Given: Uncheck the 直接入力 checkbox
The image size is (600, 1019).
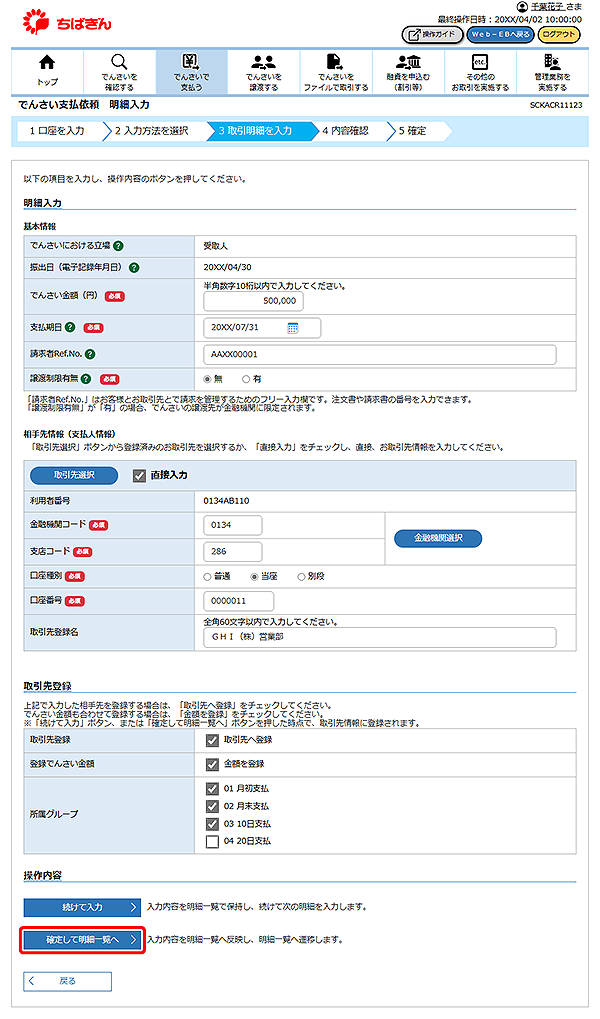Looking at the screenshot, I should [140, 476].
